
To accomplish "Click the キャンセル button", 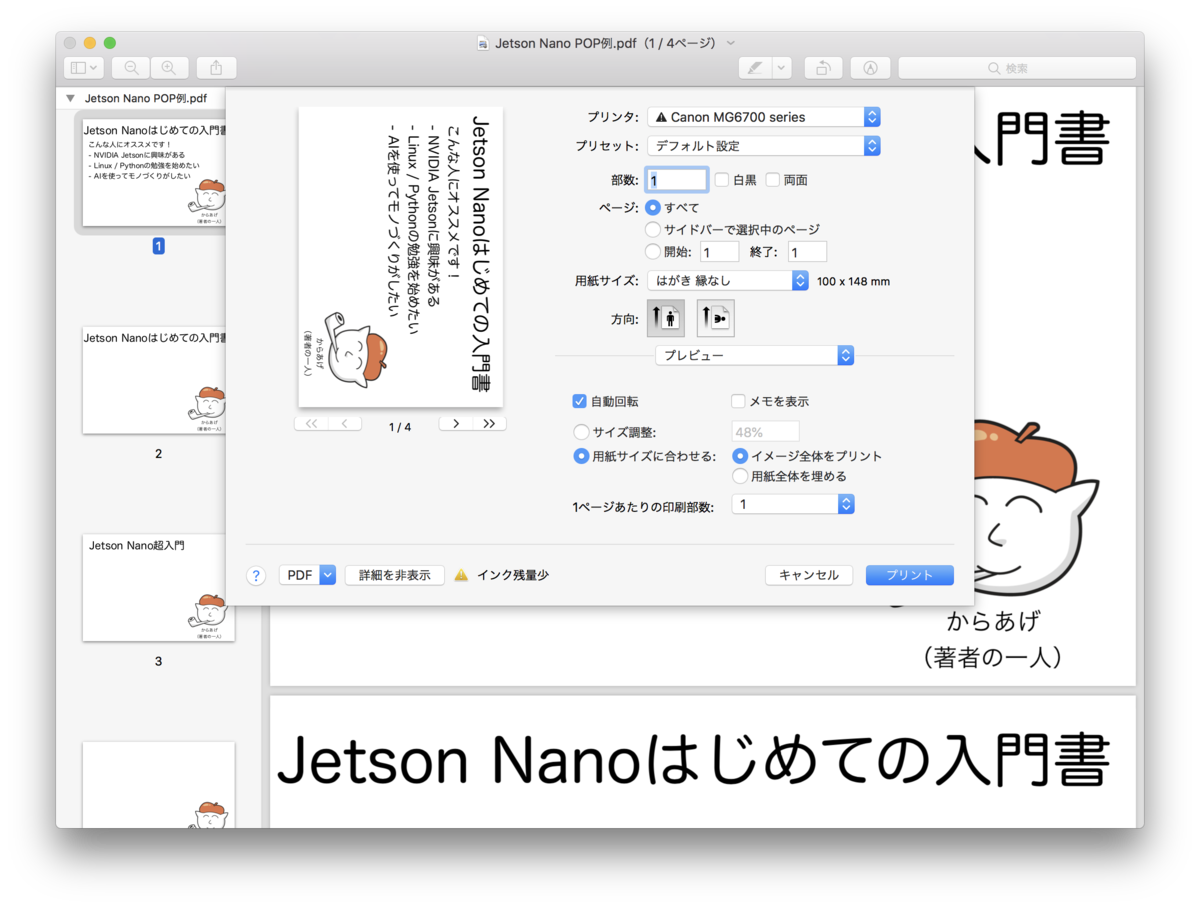I will pos(809,575).
